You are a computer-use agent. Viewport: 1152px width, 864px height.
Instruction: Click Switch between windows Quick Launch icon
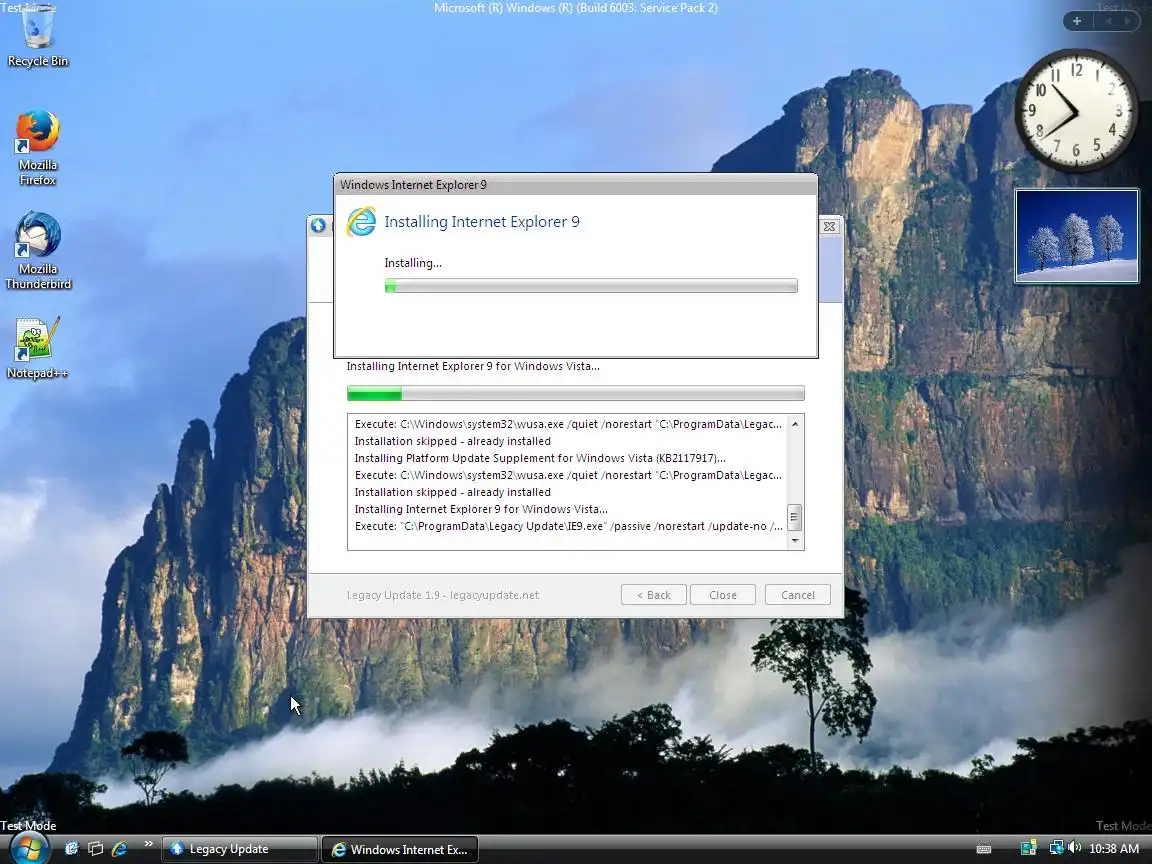[95, 849]
